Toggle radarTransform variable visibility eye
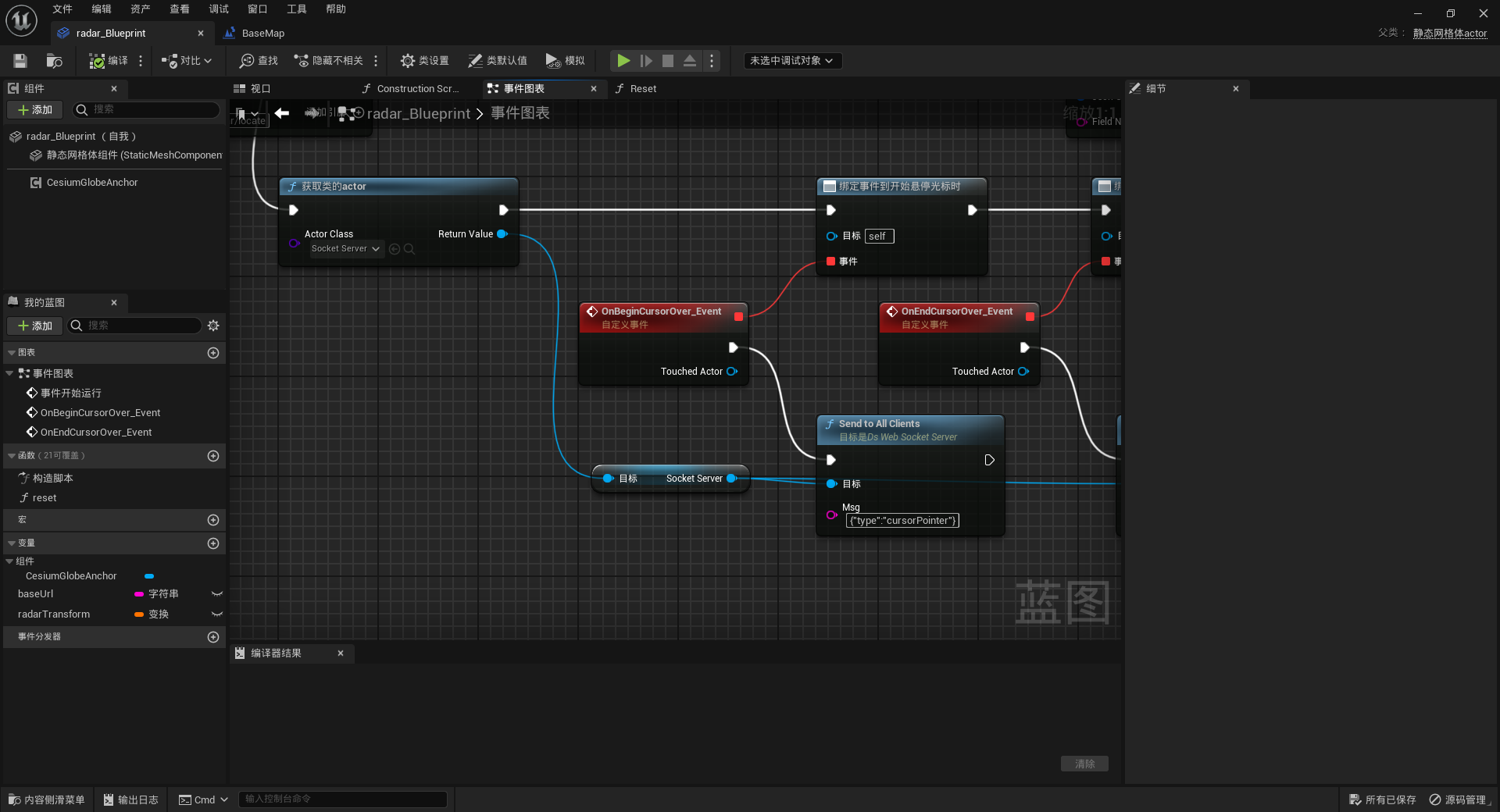This screenshot has height=812, width=1500. [x=217, y=614]
